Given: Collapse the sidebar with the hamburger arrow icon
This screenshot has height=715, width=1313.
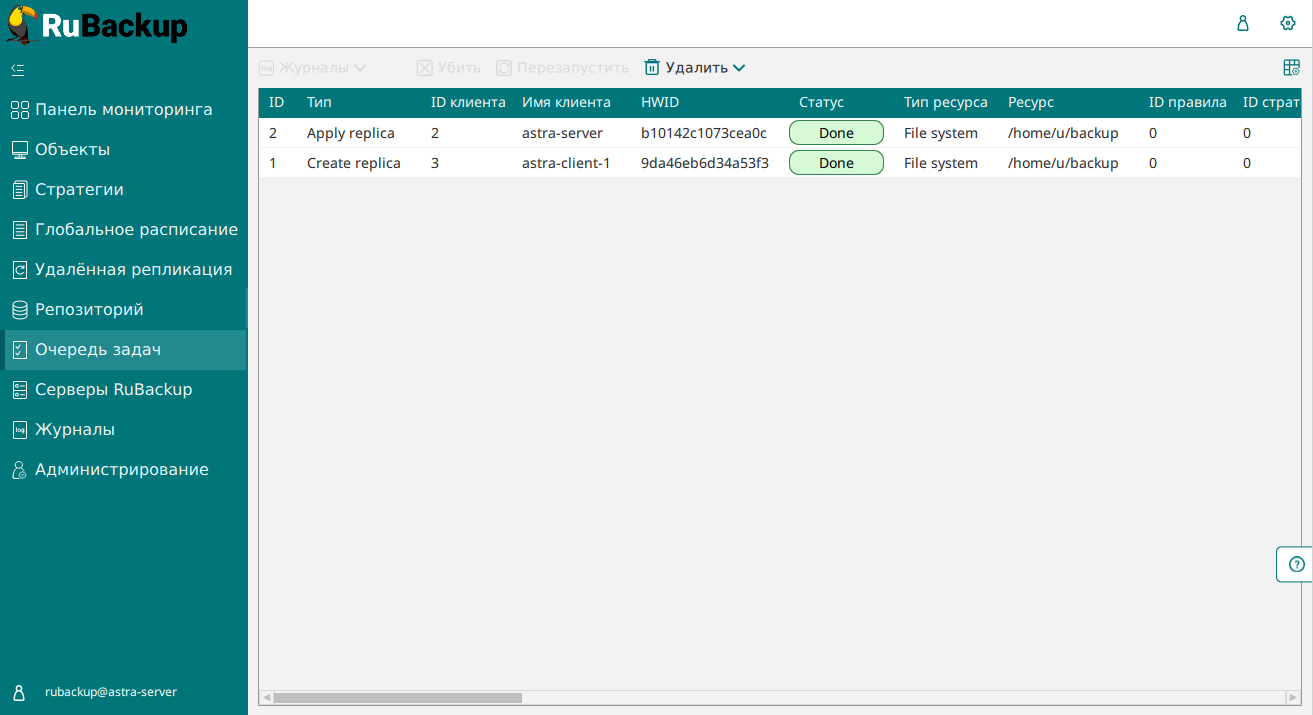Looking at the screenshot, I should pyautogui.click(x=18, y=70).
